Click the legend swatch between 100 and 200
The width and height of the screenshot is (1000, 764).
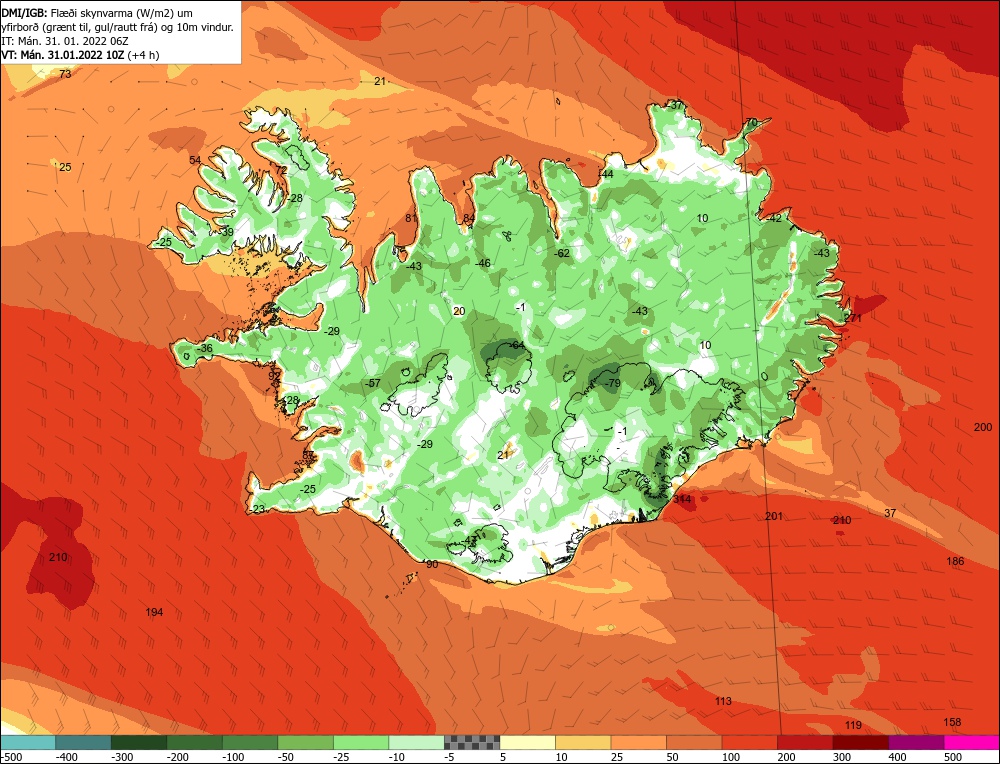coord(749,742)
